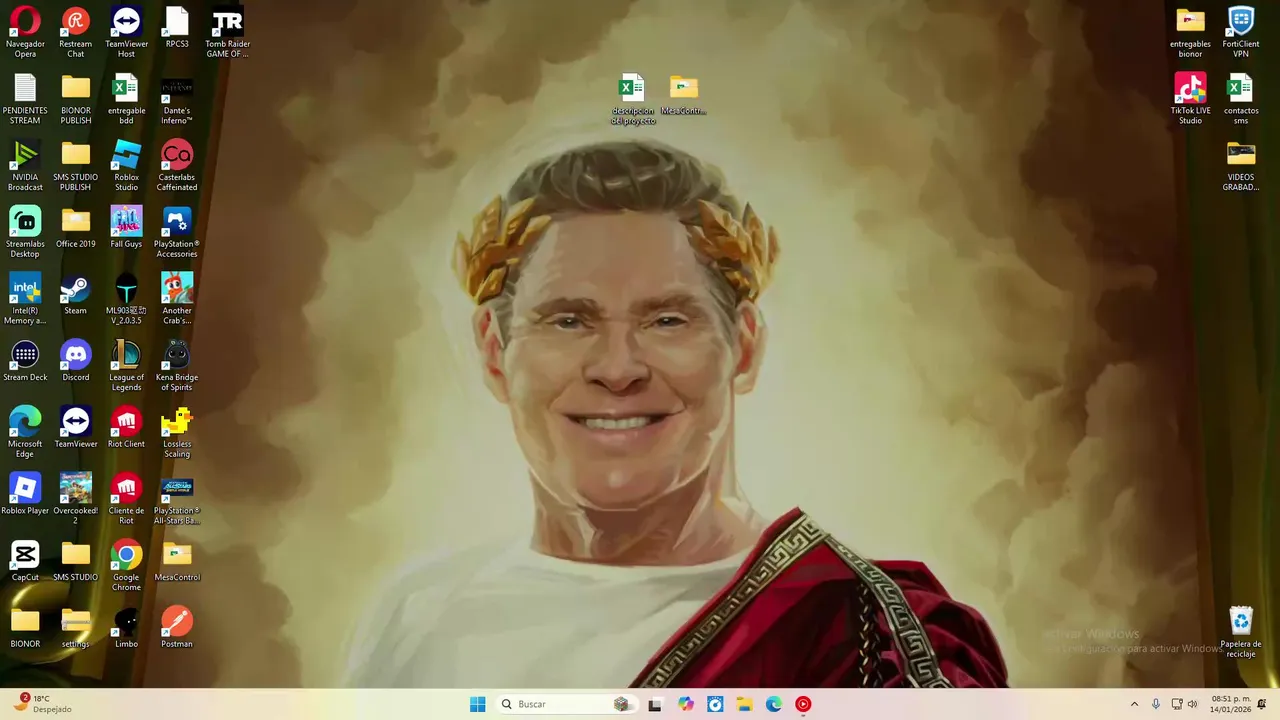Select the Stream Deck icon
This screenshot has width=1280, height=720.
[x=25, y=362]
